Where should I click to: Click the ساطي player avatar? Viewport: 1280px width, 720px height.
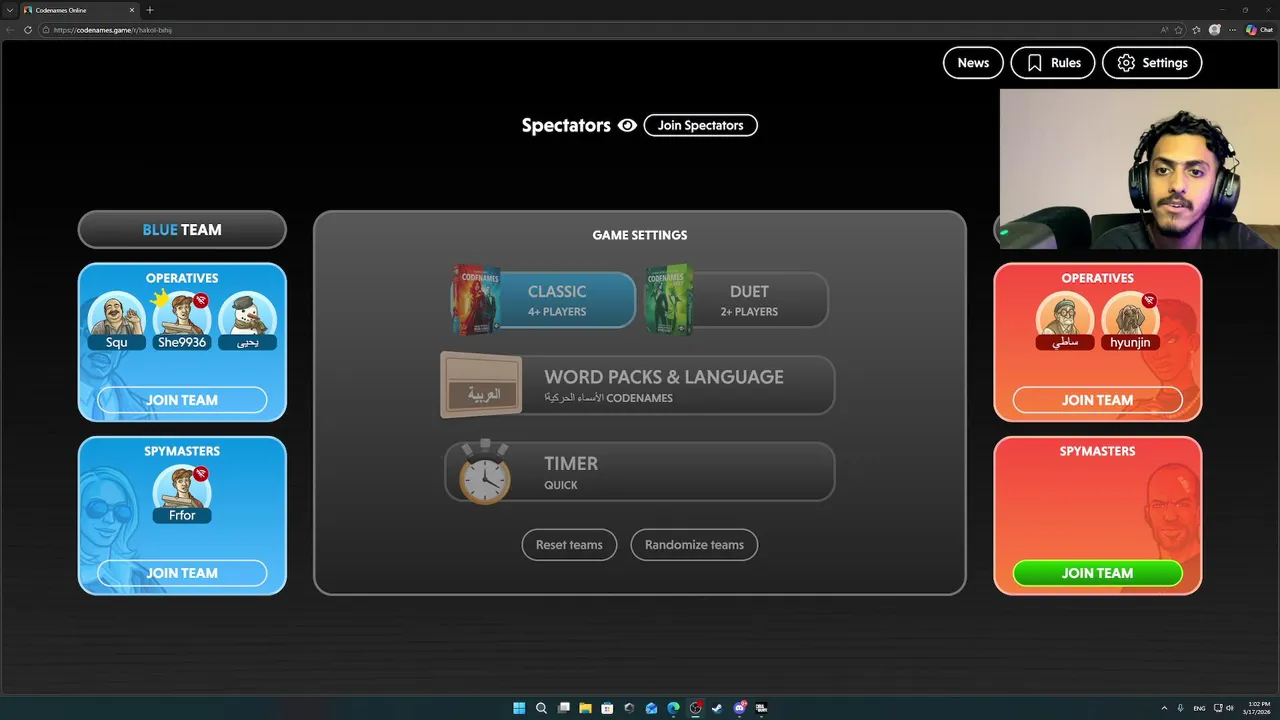1065,319
